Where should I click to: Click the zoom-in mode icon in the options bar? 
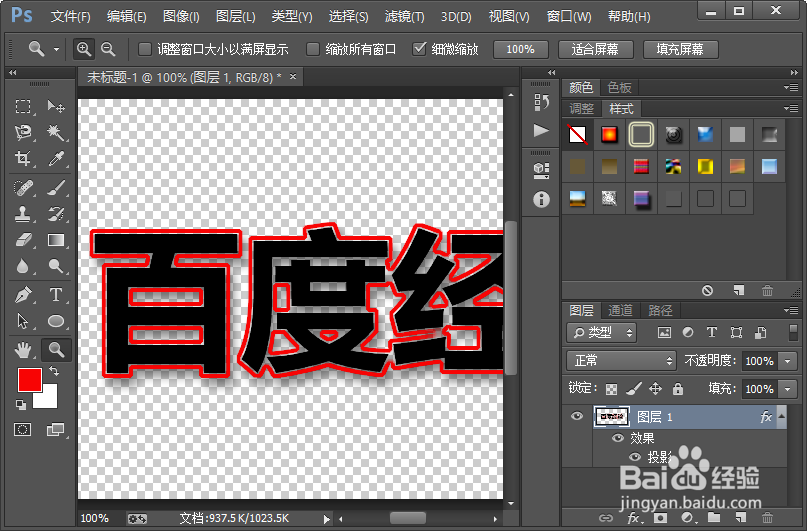pos(83,49)
